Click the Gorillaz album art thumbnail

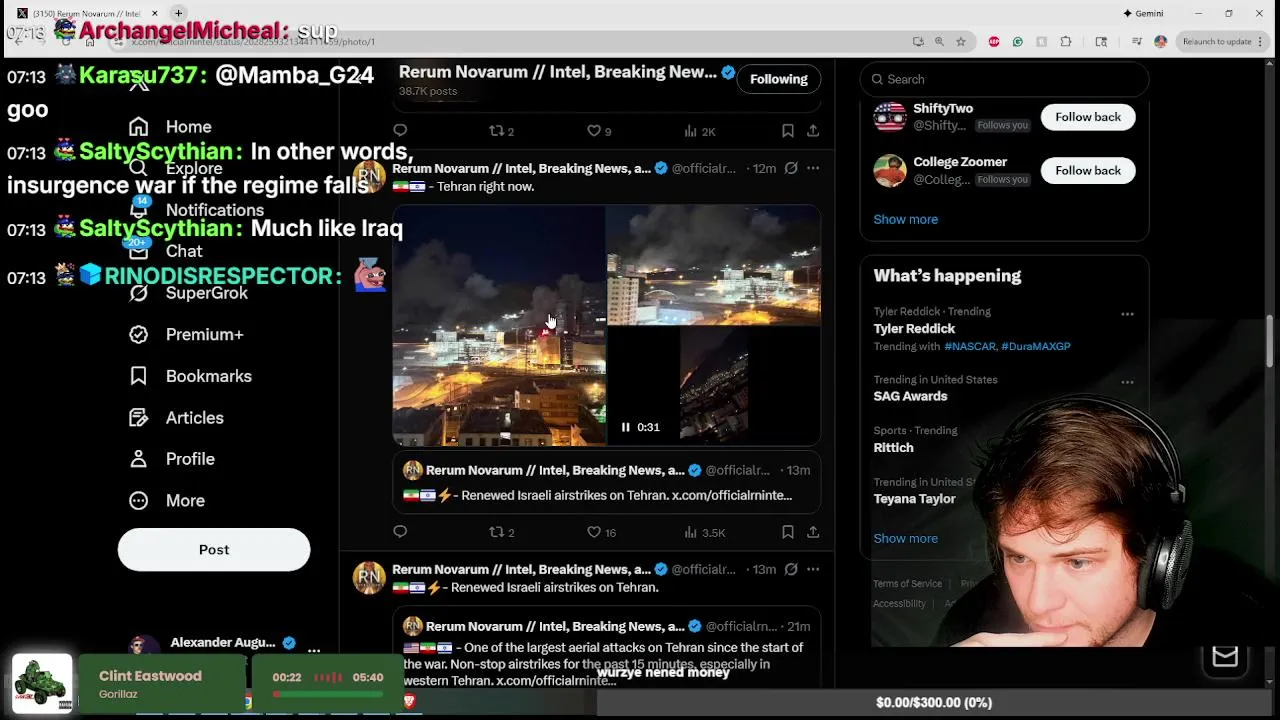point(42,683)
